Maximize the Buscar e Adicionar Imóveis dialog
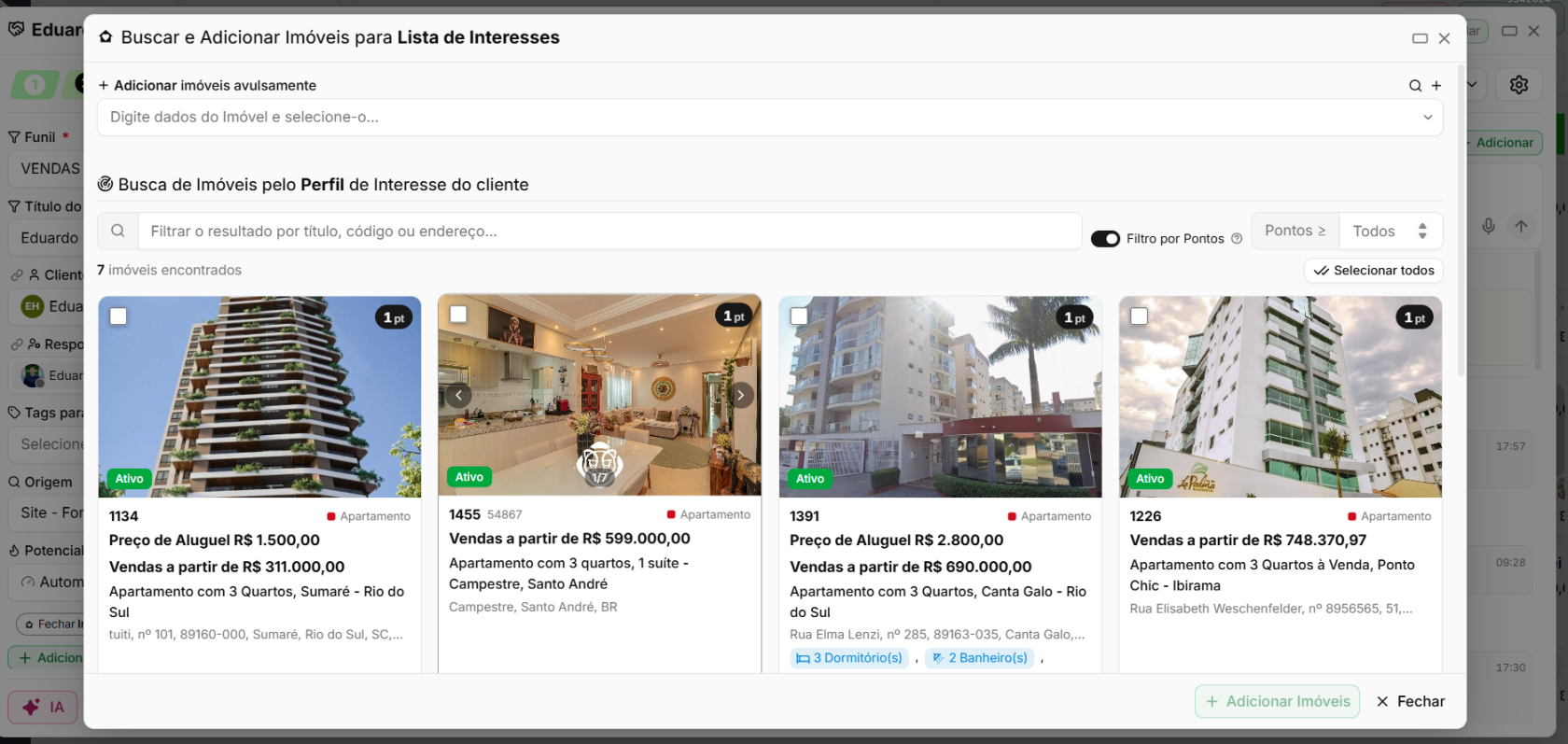The image size is (1568, 744). 1420,38
